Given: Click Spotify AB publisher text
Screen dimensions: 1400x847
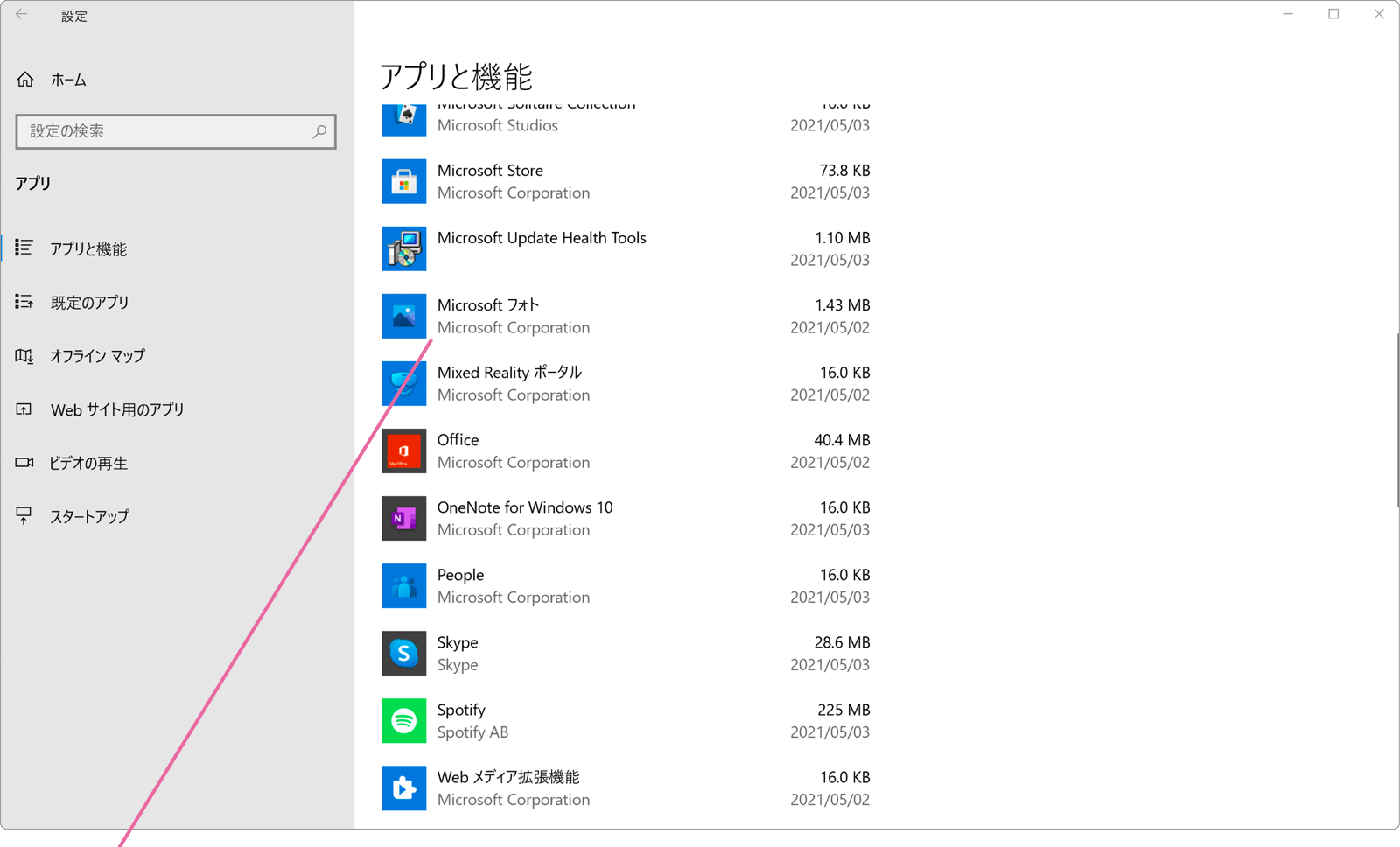Looking at the screenshot, I should (472, 732).
